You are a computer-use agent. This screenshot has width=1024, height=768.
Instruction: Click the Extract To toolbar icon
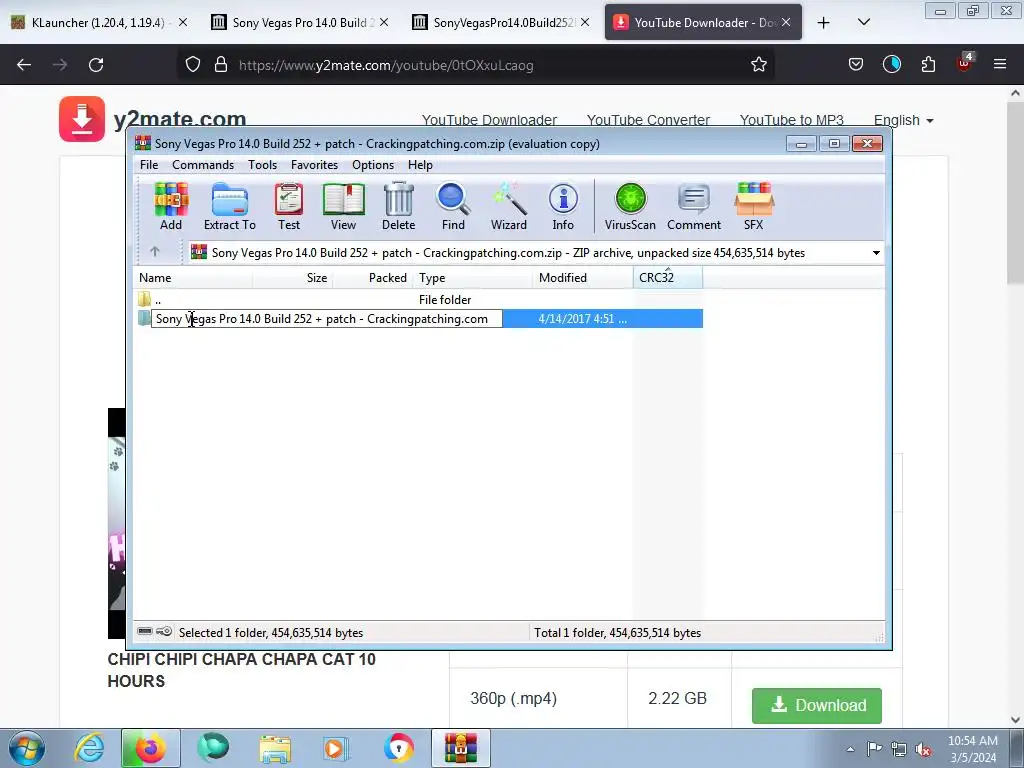[230, 206]
